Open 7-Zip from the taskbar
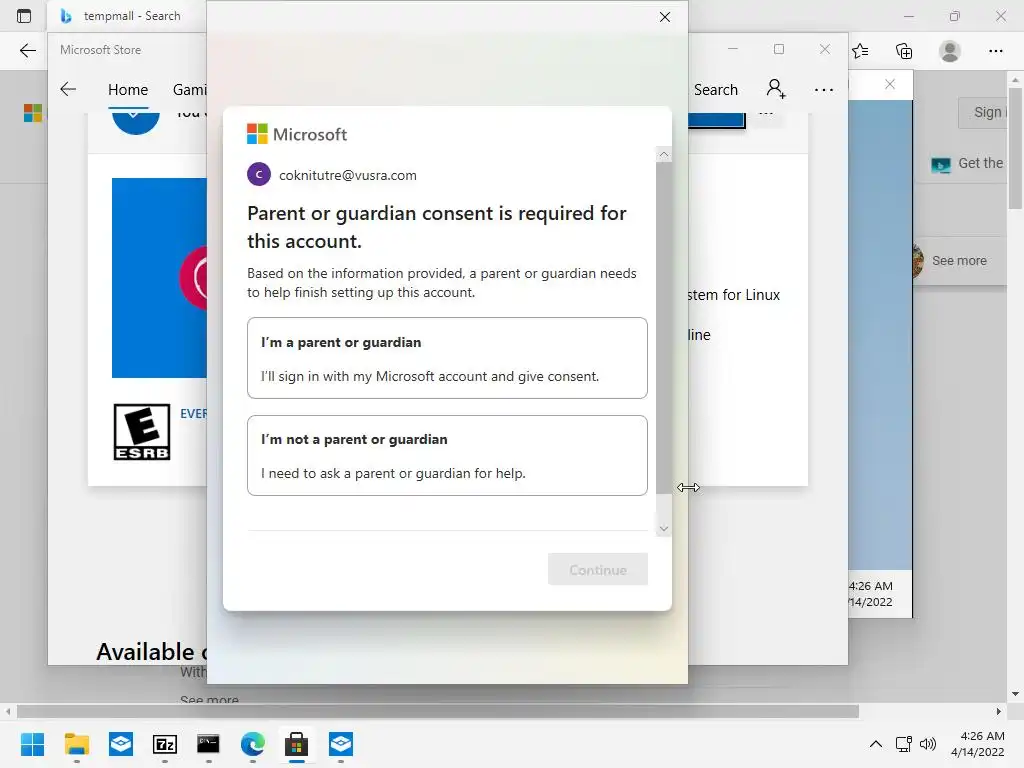 pyautogui.click(x=165, y=744)
